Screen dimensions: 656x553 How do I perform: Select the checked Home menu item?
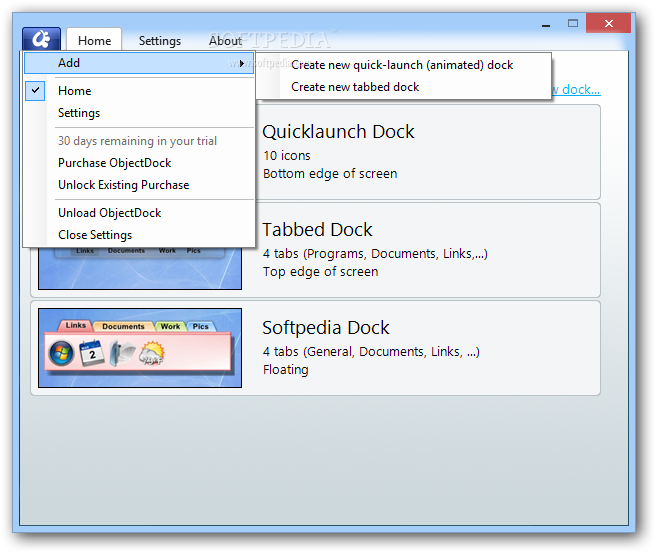point(139,91)
